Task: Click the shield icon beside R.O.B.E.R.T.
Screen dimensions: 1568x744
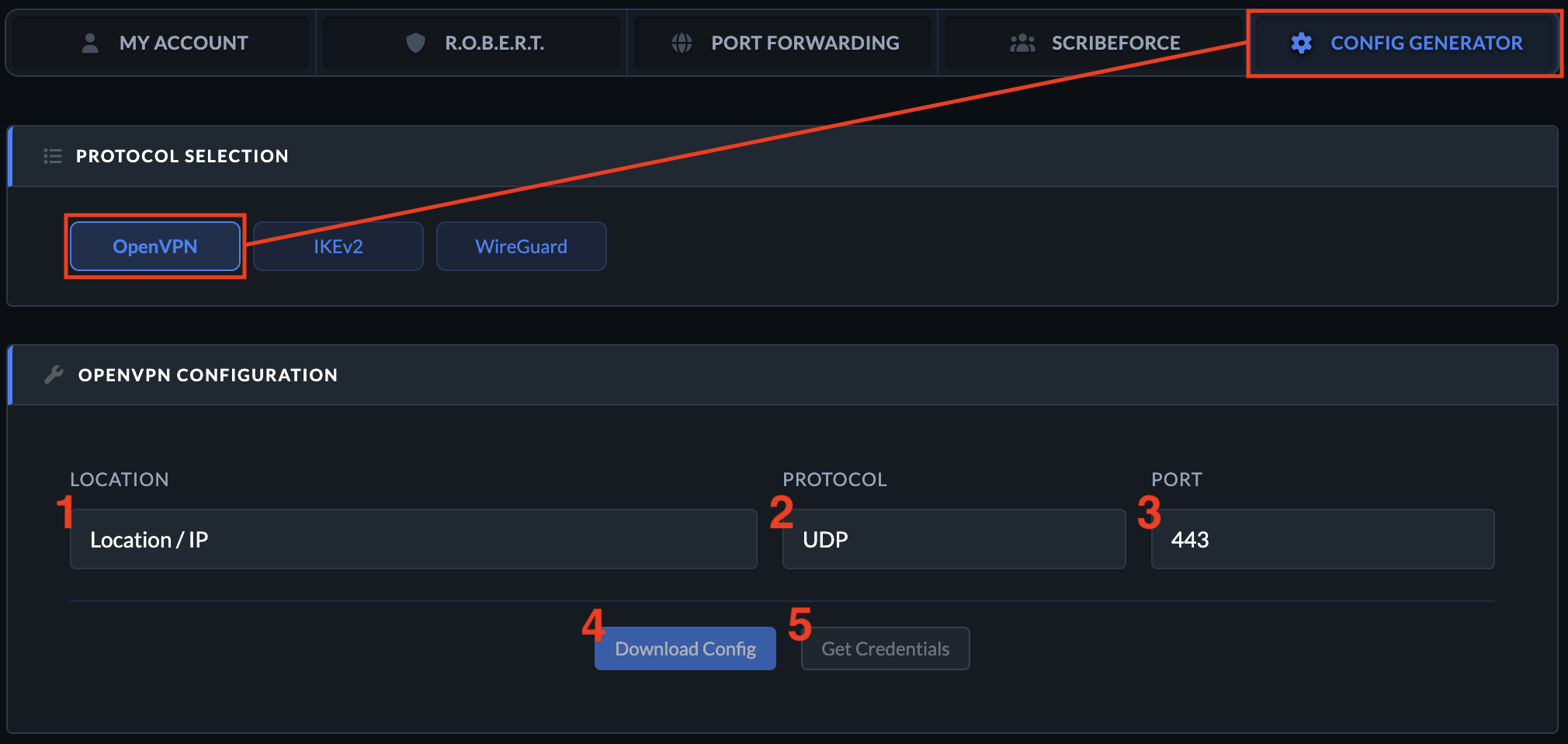Action: [414, 43]
